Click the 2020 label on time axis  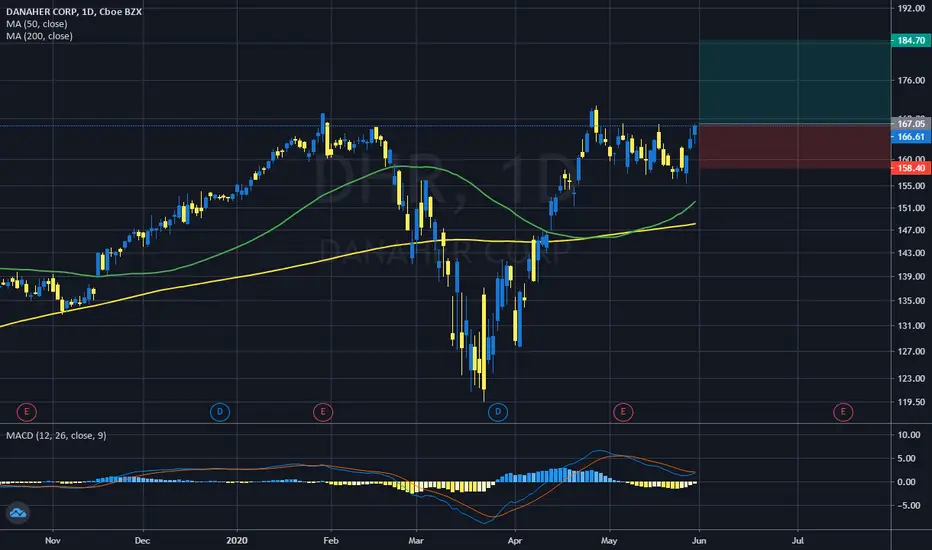(x=237, y=540)
